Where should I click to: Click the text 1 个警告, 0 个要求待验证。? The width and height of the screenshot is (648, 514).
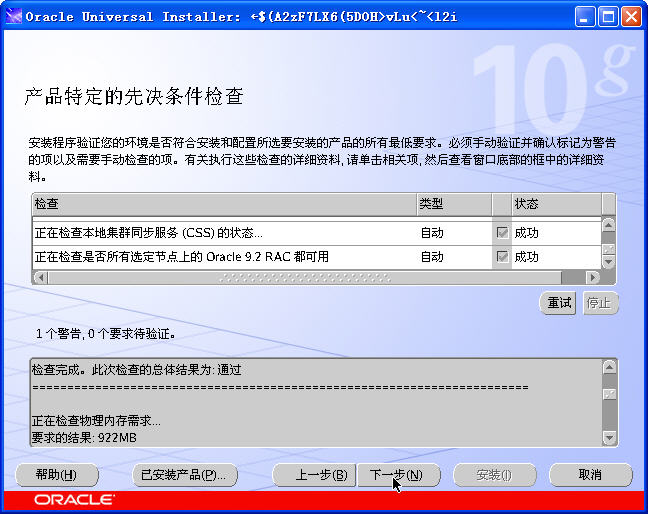[105, 333]
